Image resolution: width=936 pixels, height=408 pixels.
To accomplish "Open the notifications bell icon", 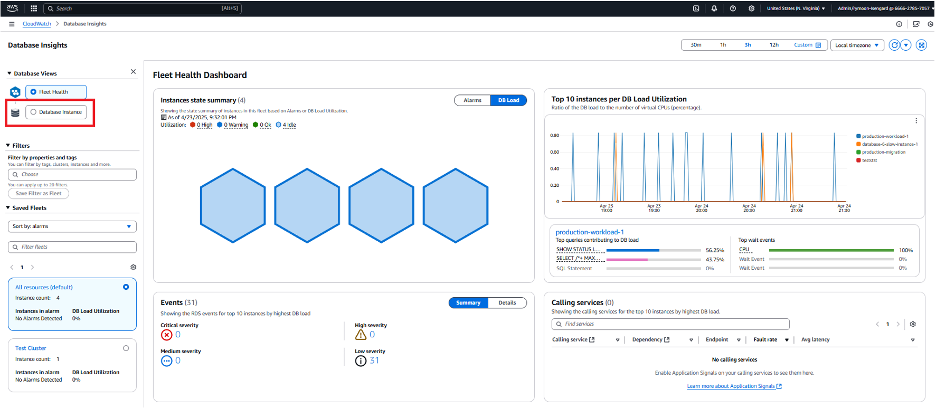I will (x=714, y=9).
